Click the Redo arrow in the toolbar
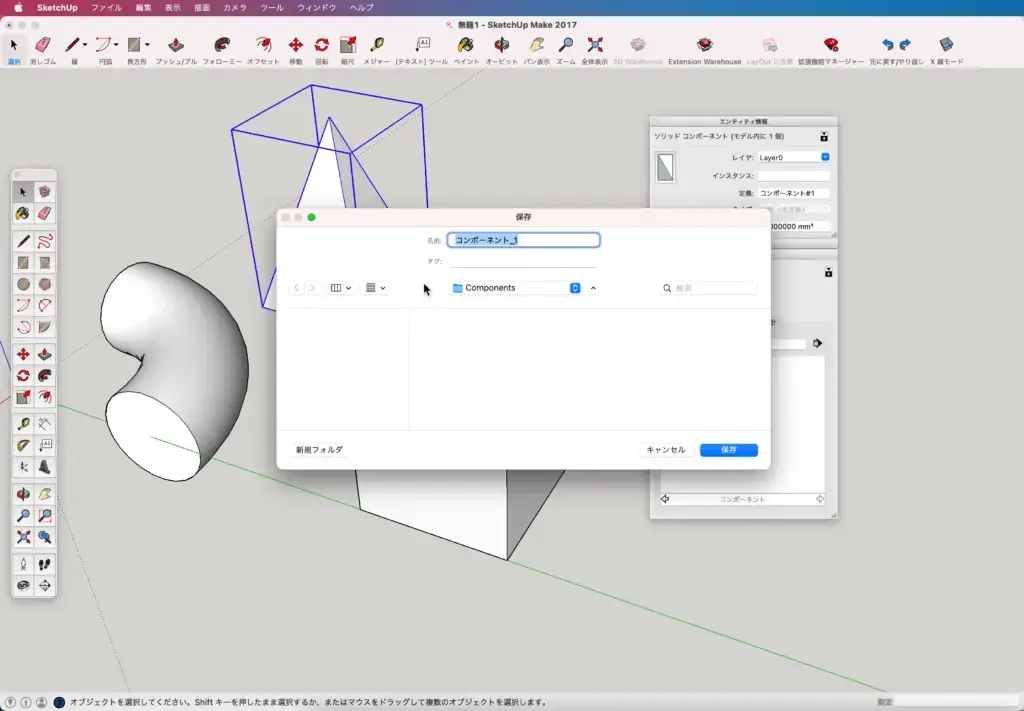 (x=905, y=44)
